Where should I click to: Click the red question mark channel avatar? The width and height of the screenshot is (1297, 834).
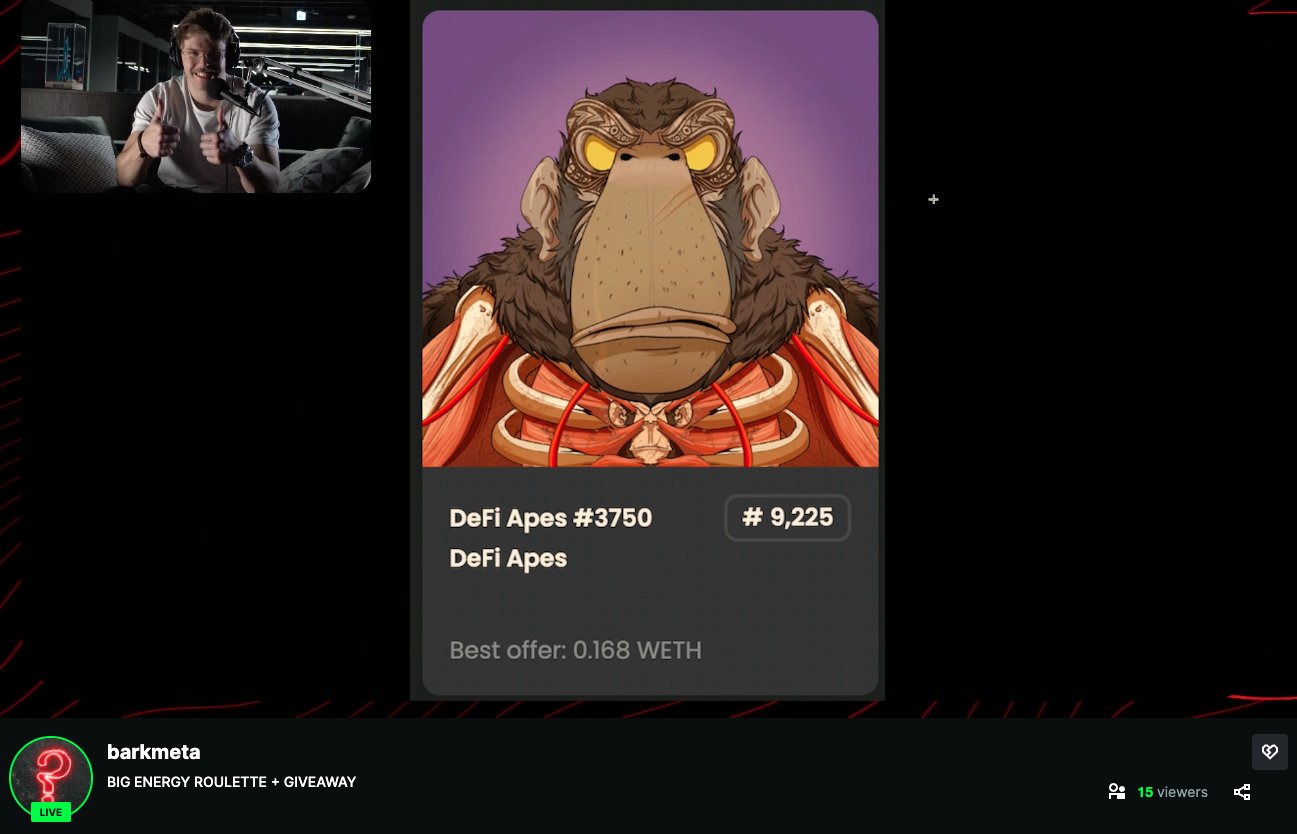click(50, 777)
